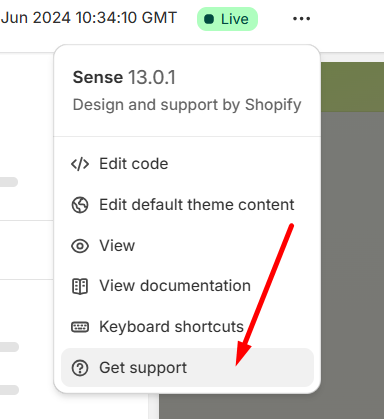This screenshot has width=384, height=419.
Task: Open the View documentation entry text
Action: click(175, 286)
